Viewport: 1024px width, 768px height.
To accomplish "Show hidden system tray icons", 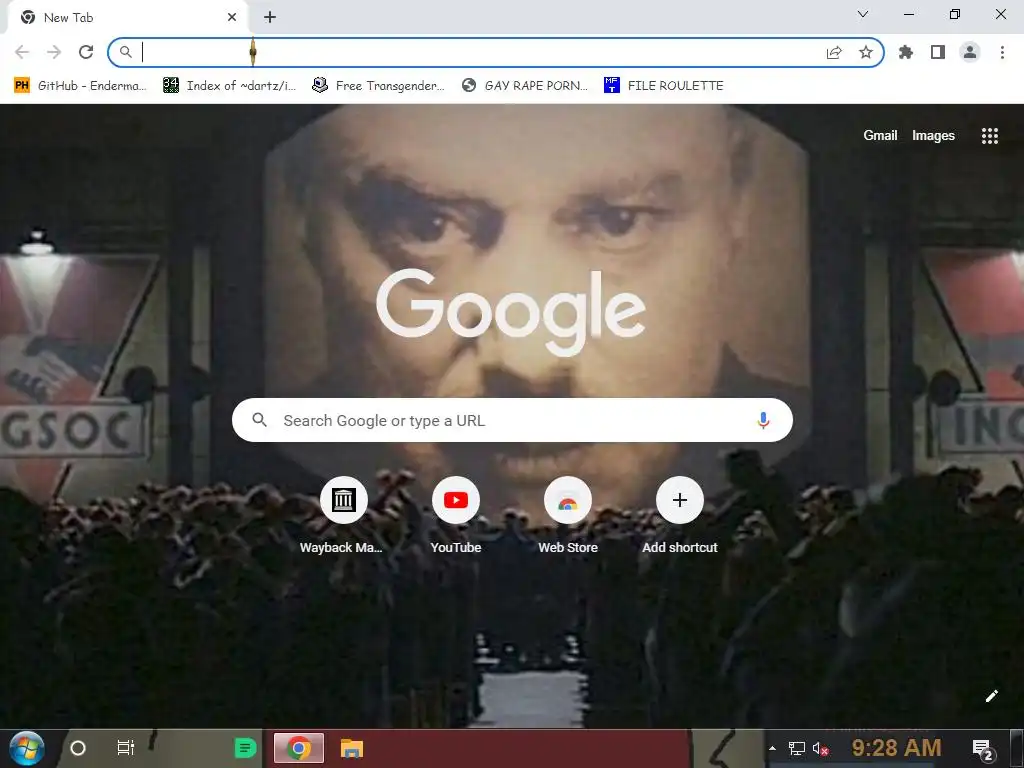I will [x=773, y=748].
